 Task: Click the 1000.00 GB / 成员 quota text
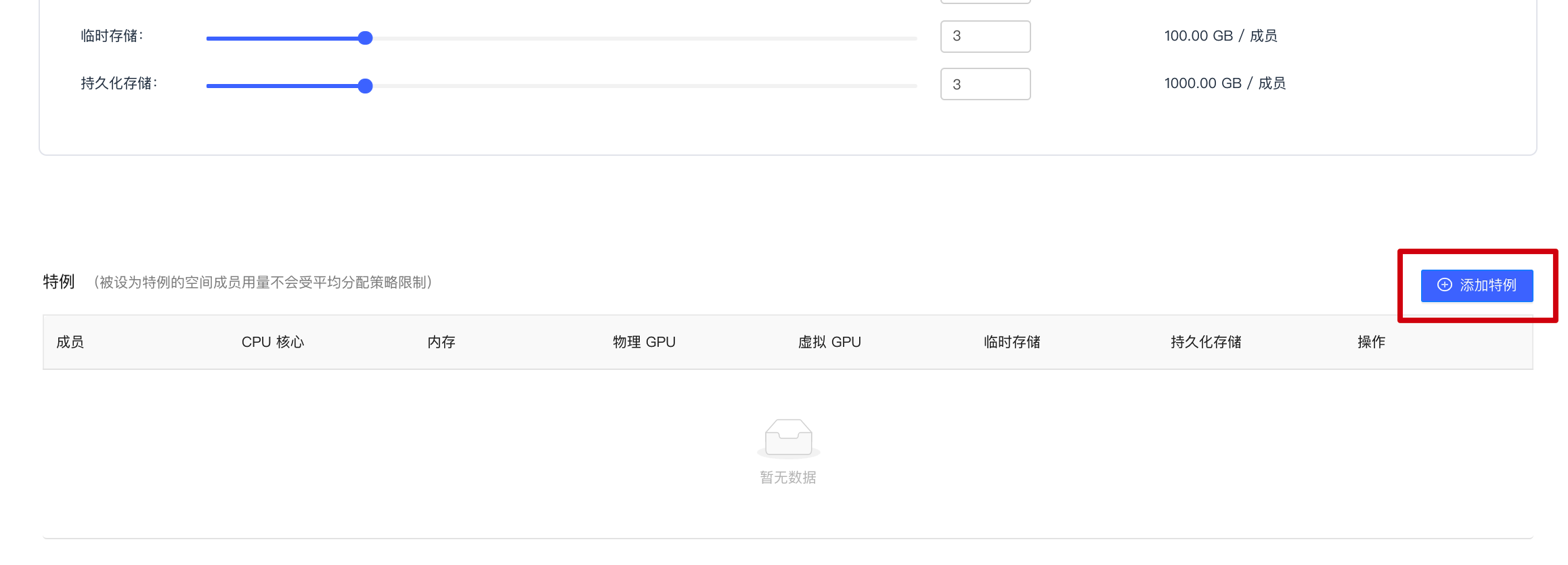point(1225,83)
